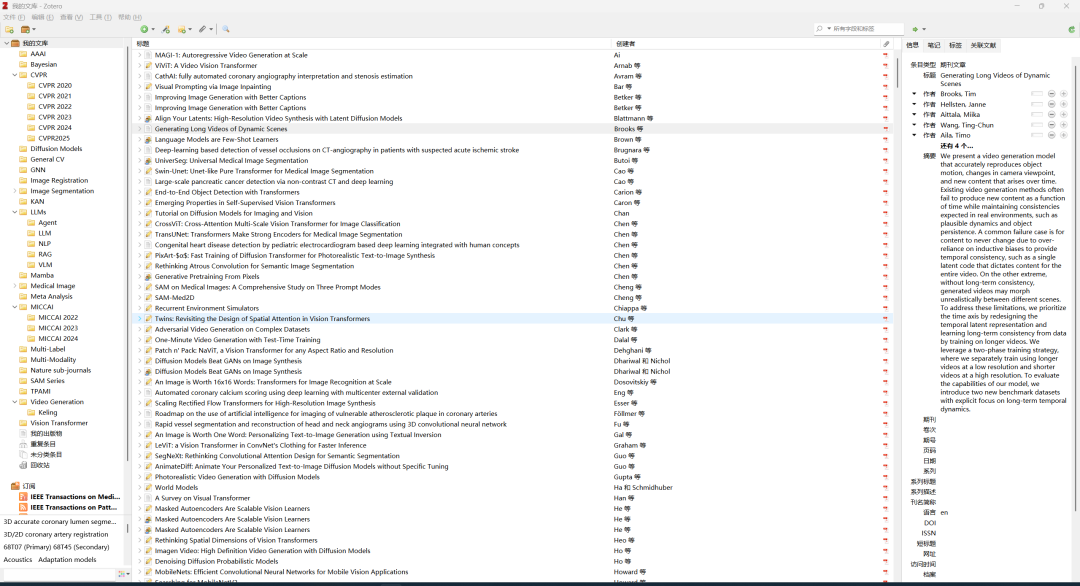Select the CVPR 2024 collection
Screen dimensions: 1080x586
point(54,127)
